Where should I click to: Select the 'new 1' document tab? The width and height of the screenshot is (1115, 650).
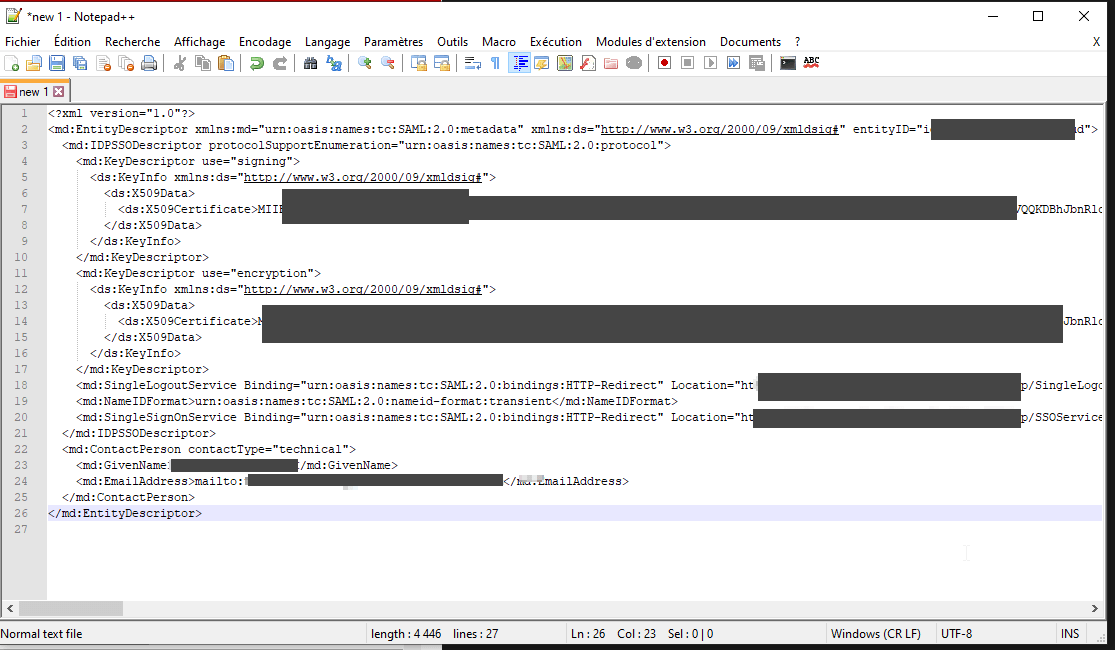33,92
